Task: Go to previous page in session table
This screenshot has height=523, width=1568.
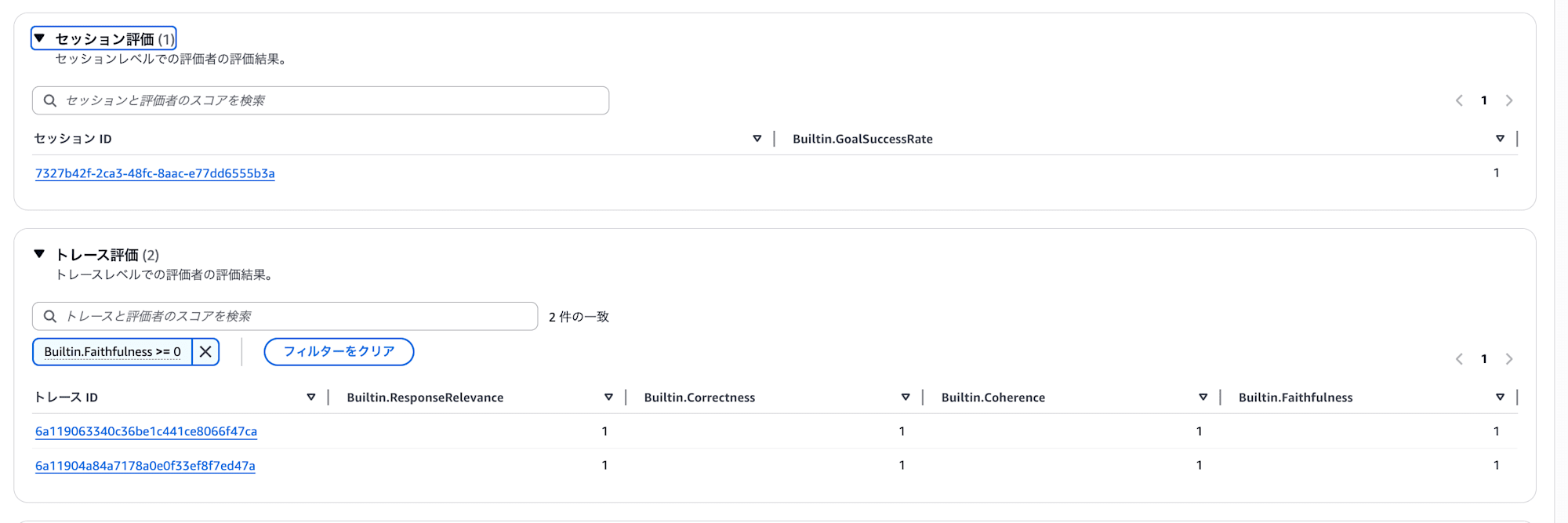Action: 1459,100
